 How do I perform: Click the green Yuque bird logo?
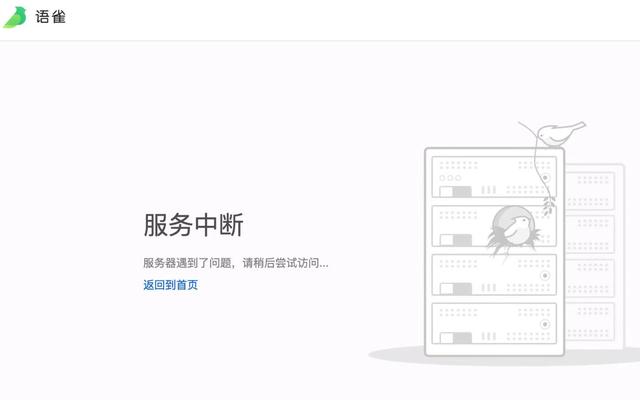15,17
